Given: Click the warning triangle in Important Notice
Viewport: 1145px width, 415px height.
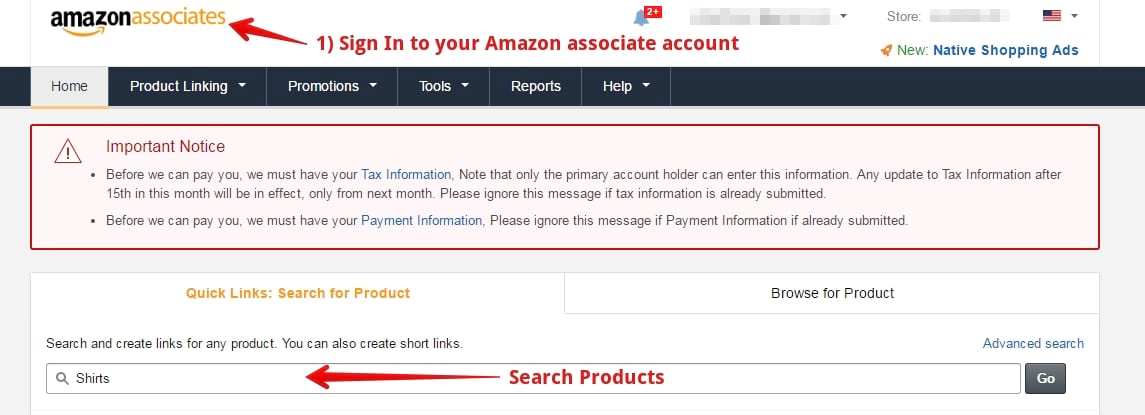Looking at the screenshot, I should pos(68,151).
